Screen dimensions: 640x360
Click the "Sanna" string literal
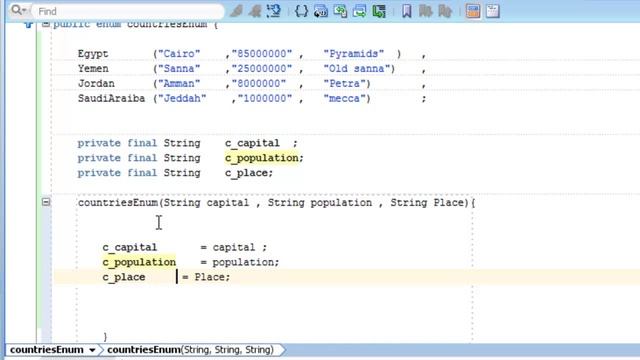(179, 69)
